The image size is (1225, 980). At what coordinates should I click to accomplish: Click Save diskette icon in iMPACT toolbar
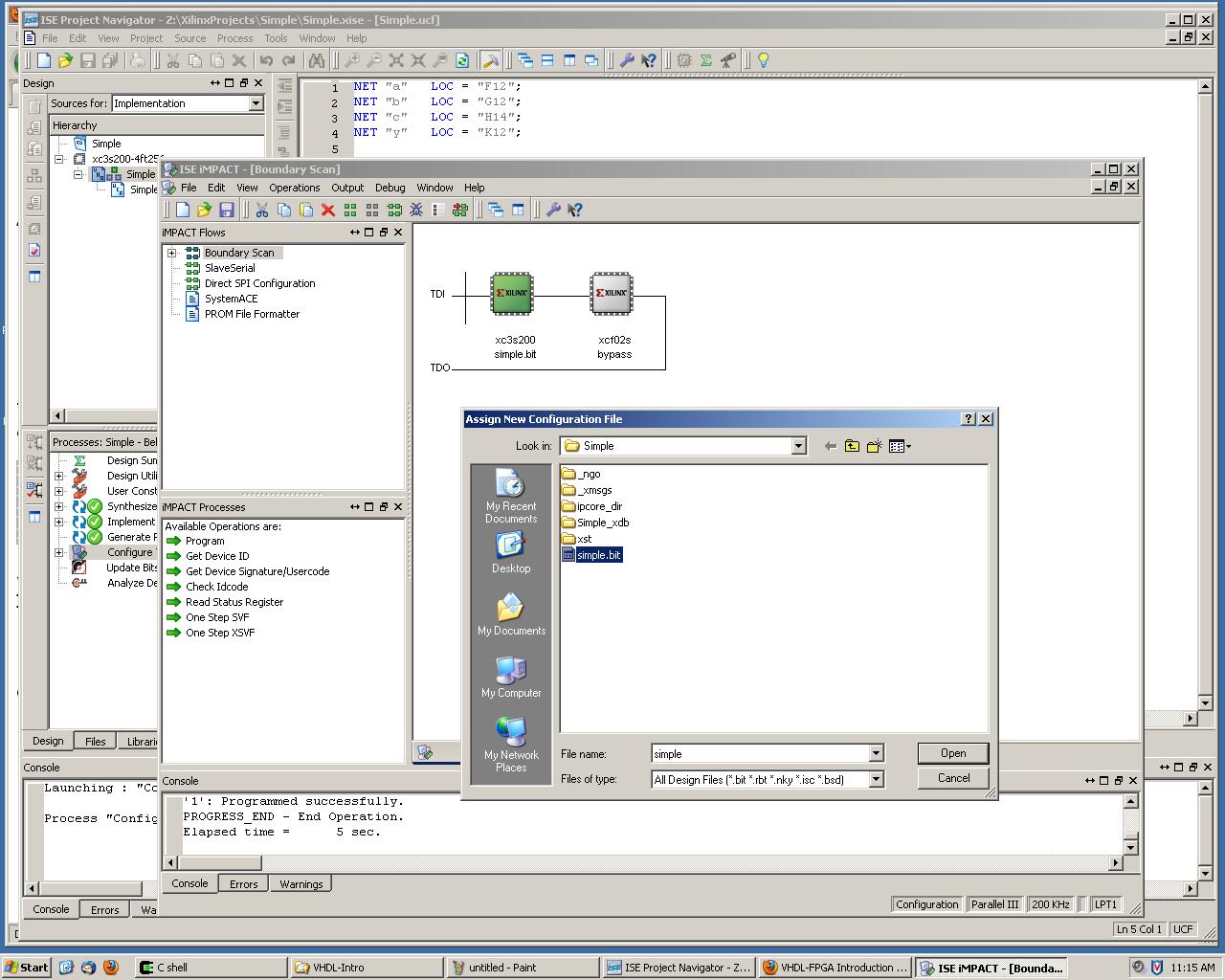click(x=227, y=210)
